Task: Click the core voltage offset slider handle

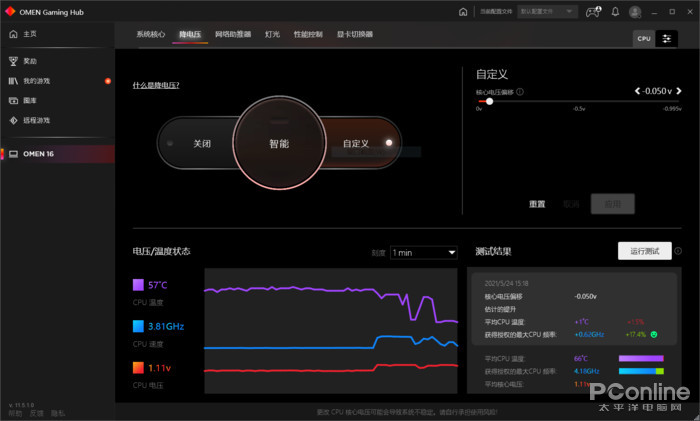Action: point(489,101)
